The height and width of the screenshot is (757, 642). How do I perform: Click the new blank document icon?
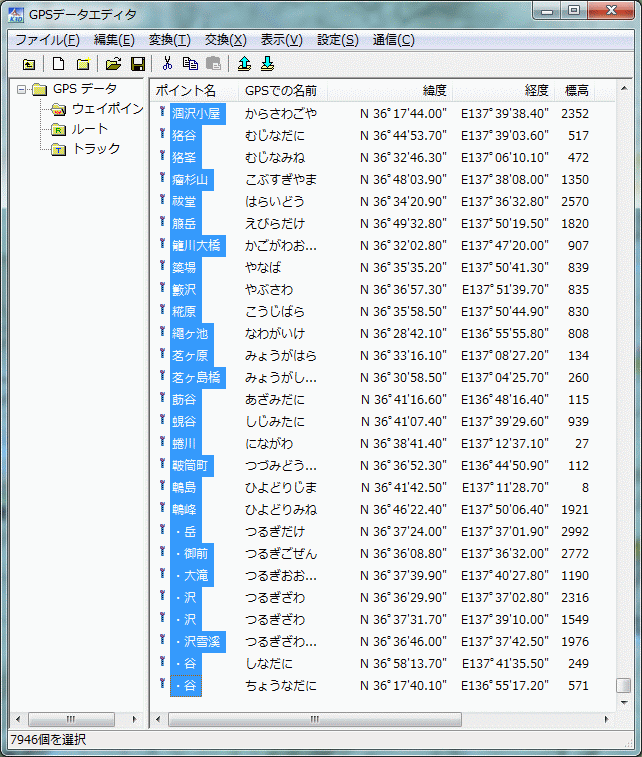(x=59, y=65)
